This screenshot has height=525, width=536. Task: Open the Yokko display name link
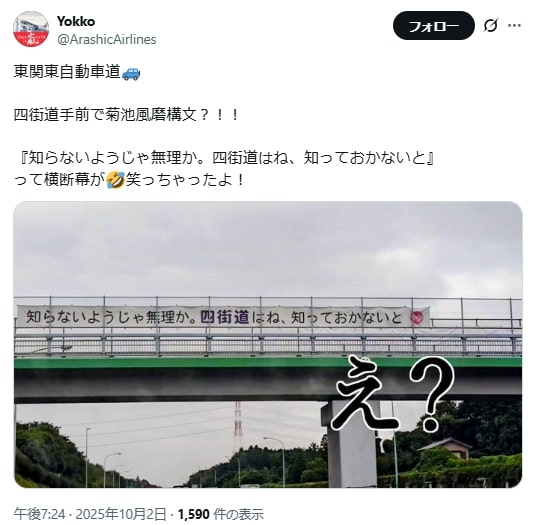tap(76, 21)
